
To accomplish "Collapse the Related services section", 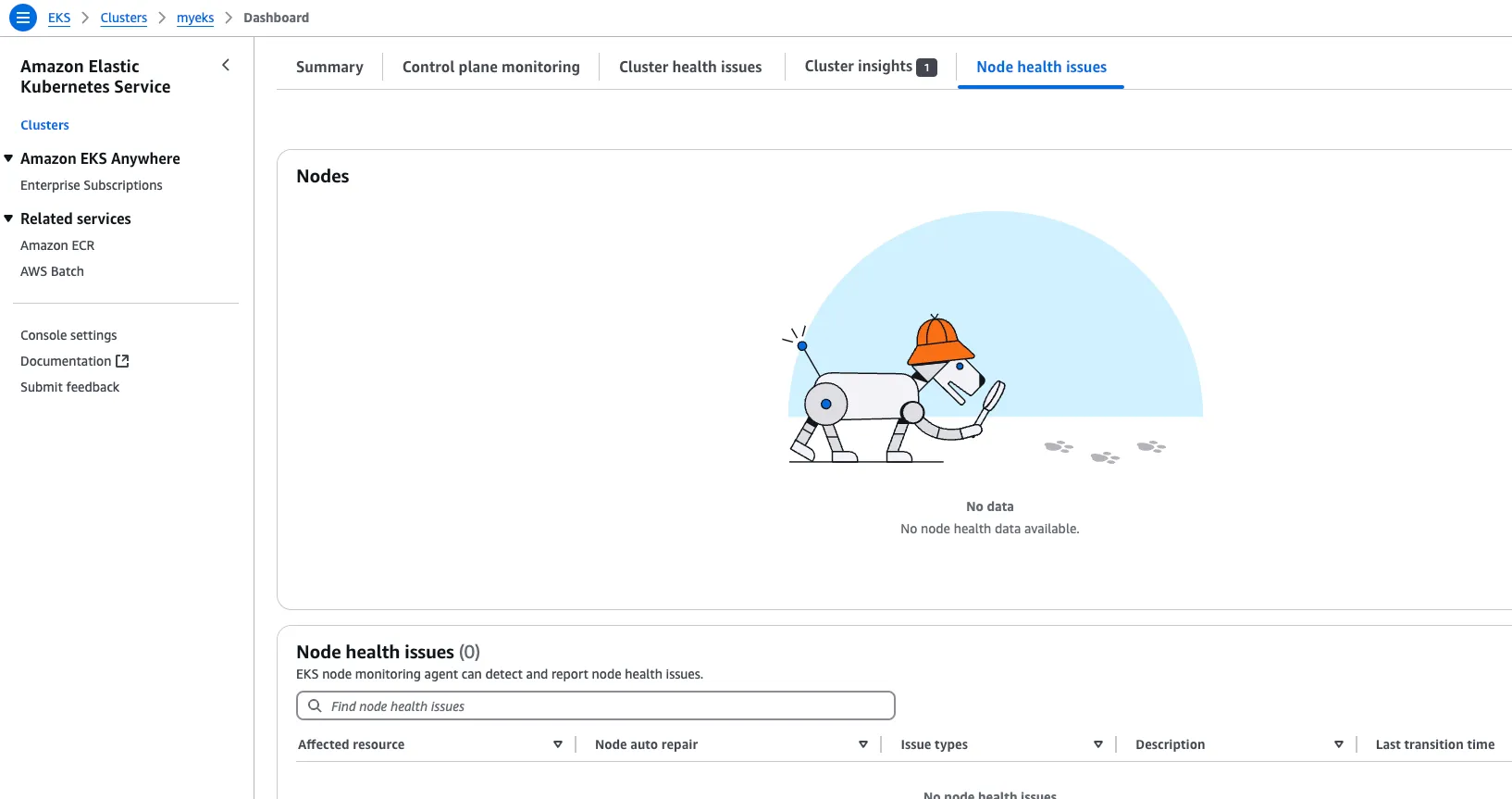I will (x=8, y=218).
